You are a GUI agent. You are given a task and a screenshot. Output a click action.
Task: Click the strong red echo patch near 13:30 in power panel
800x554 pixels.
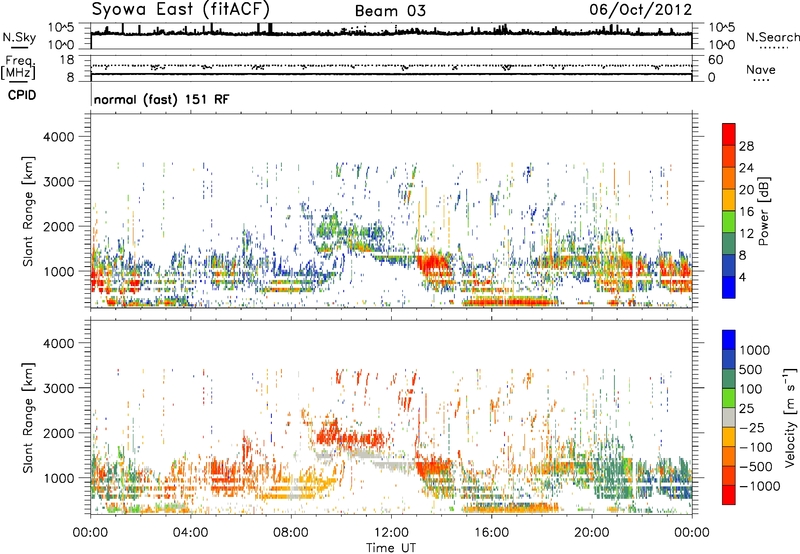pos(434,264)
